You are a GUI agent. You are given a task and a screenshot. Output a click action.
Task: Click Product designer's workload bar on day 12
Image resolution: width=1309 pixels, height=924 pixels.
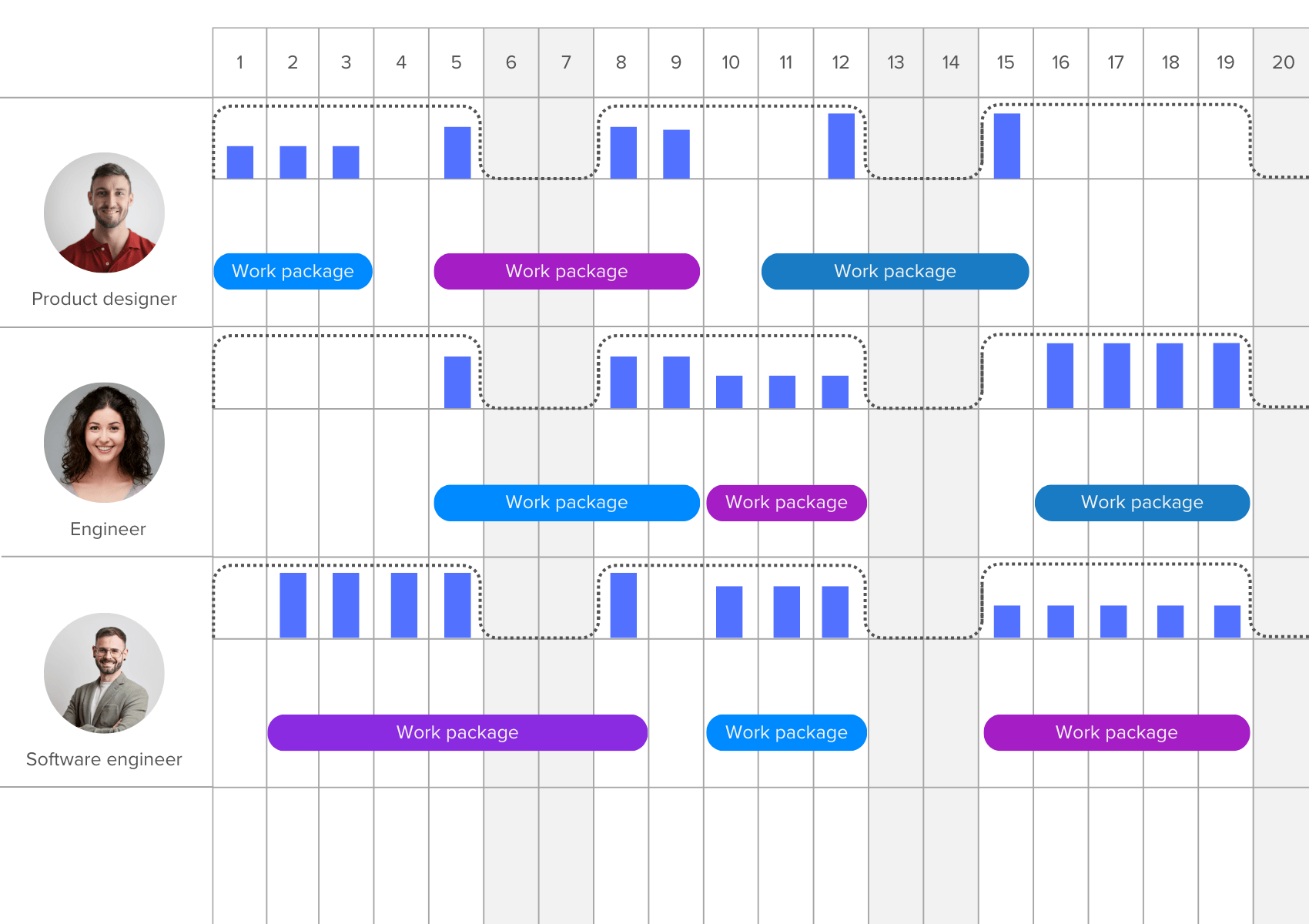(842, 146)
